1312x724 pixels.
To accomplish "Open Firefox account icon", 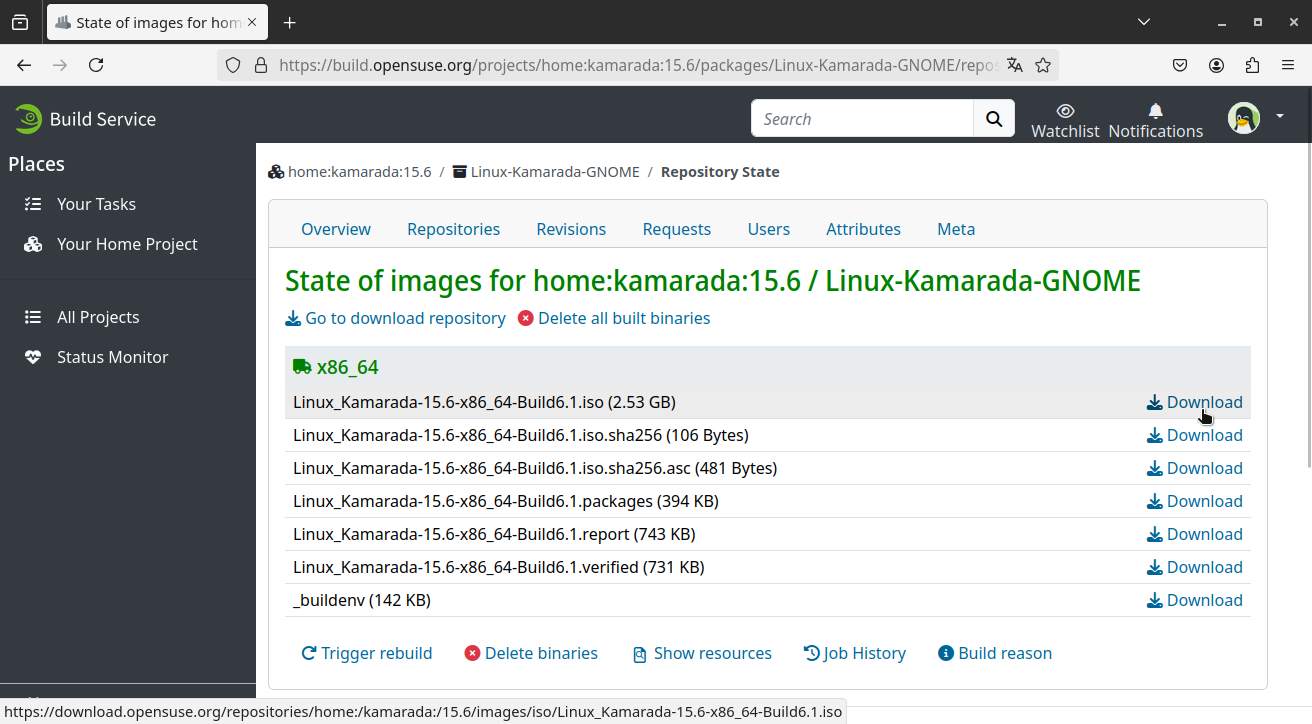I will (x=1216, y=65).
